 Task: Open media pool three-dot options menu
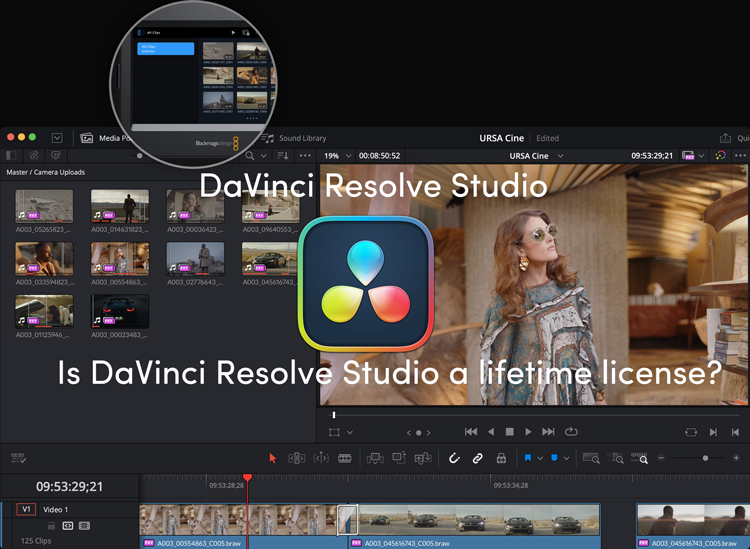point(305,155)
